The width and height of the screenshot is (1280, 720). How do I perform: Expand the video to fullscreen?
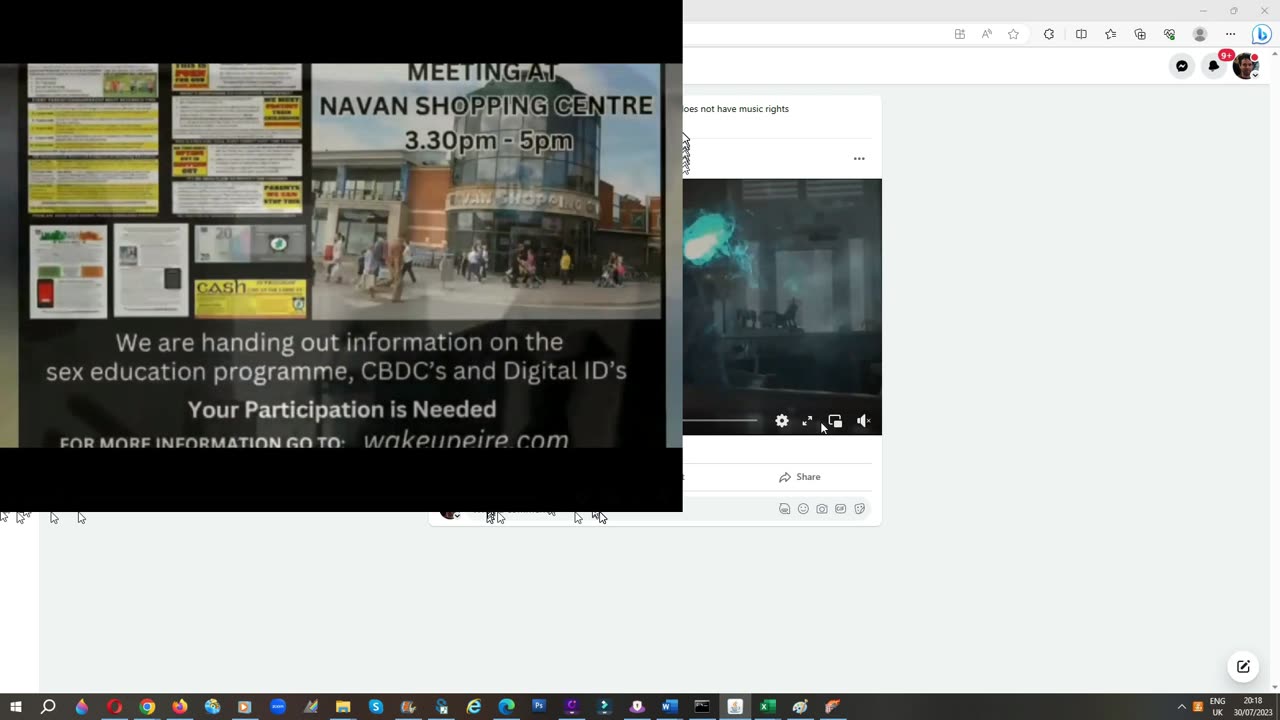(x=808, y=421)
